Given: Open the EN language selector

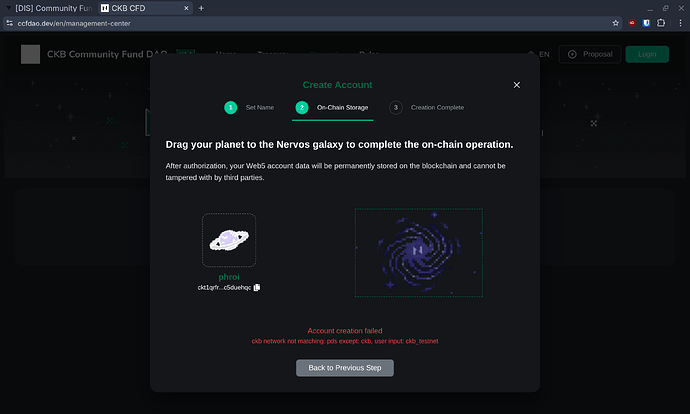Looking at the screenshot, I should (x=540, y=54).
